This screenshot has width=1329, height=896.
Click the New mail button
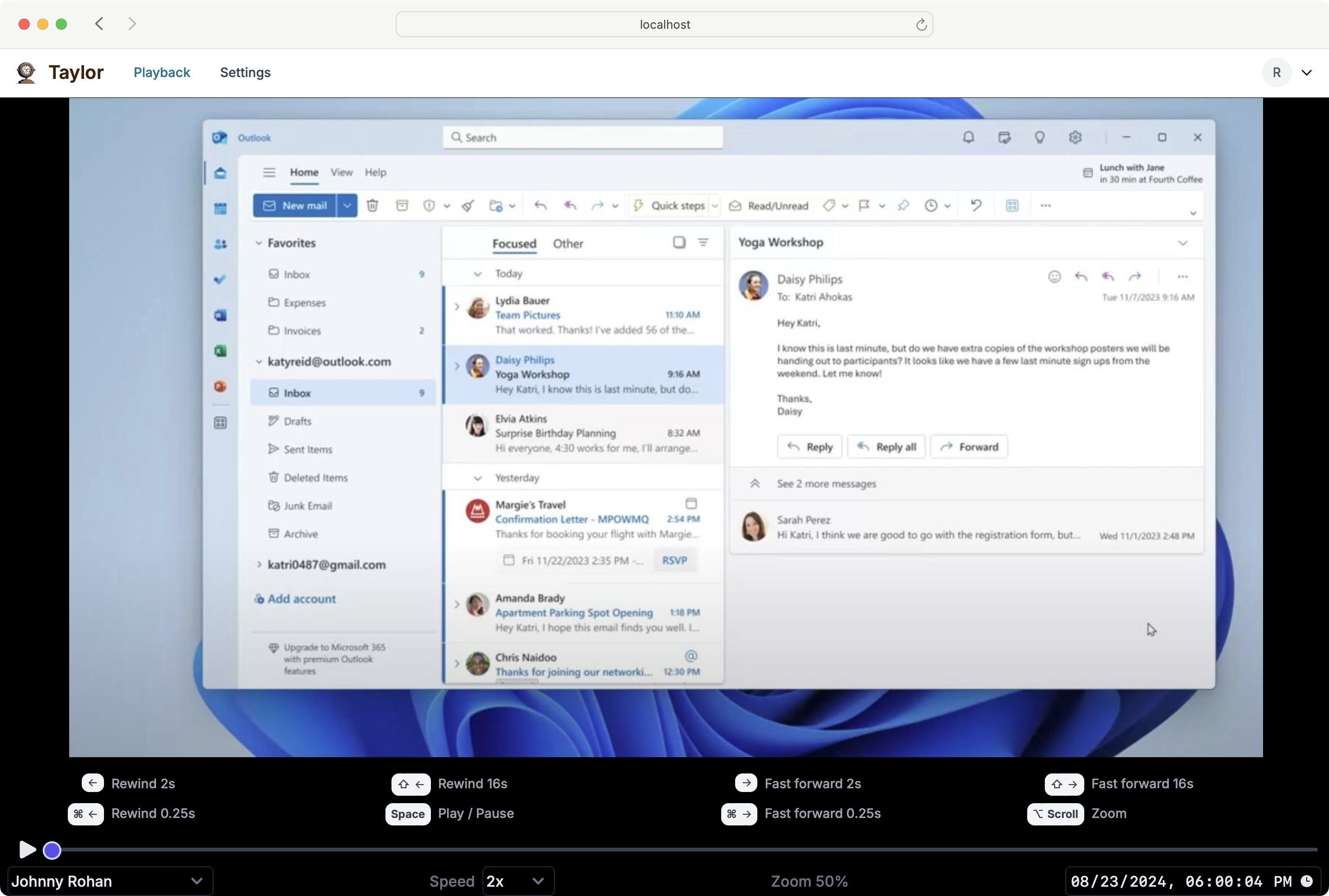[x=295, y=206]
